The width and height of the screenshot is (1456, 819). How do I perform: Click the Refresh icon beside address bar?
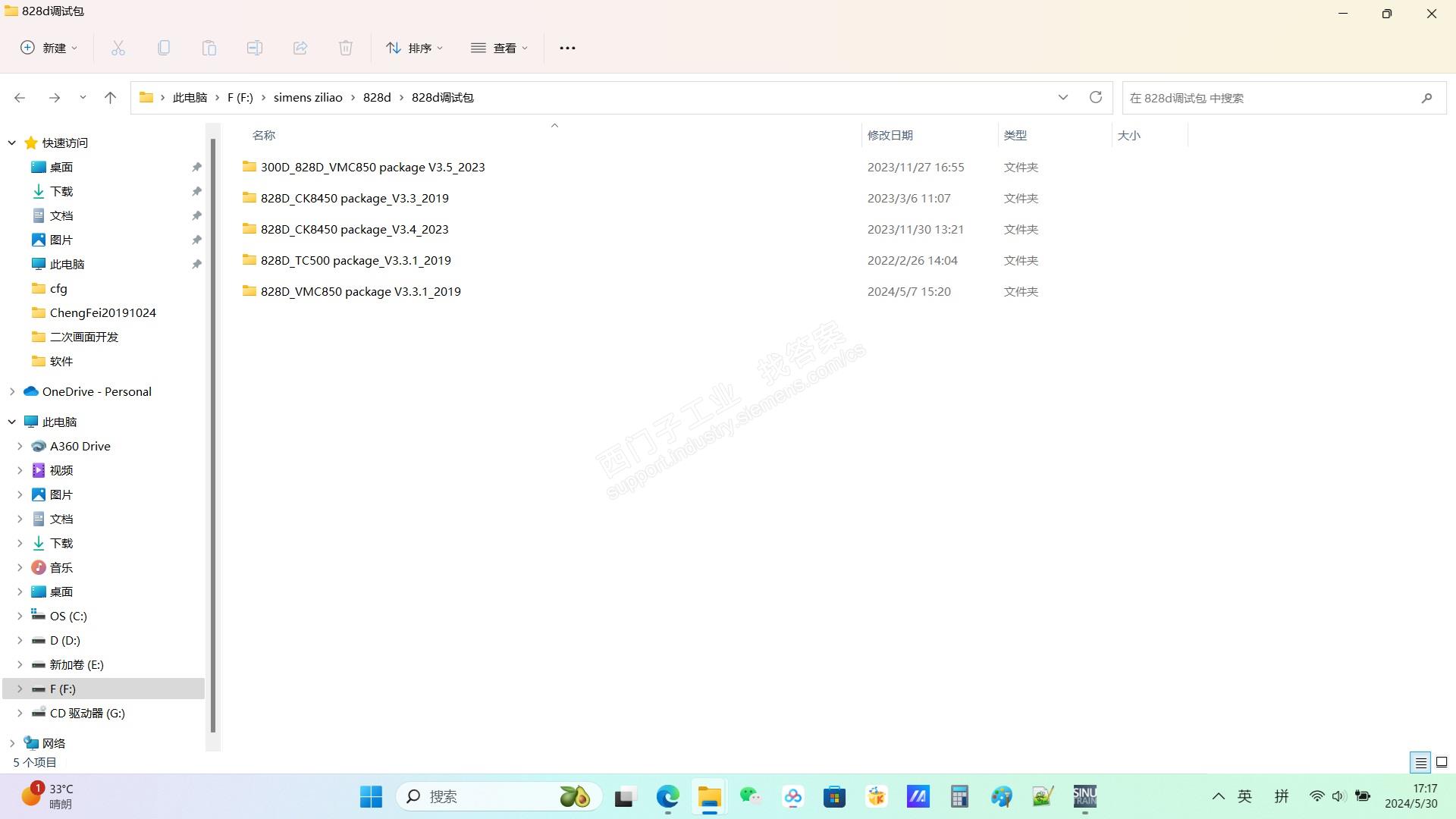click(x=1095, y=97)
